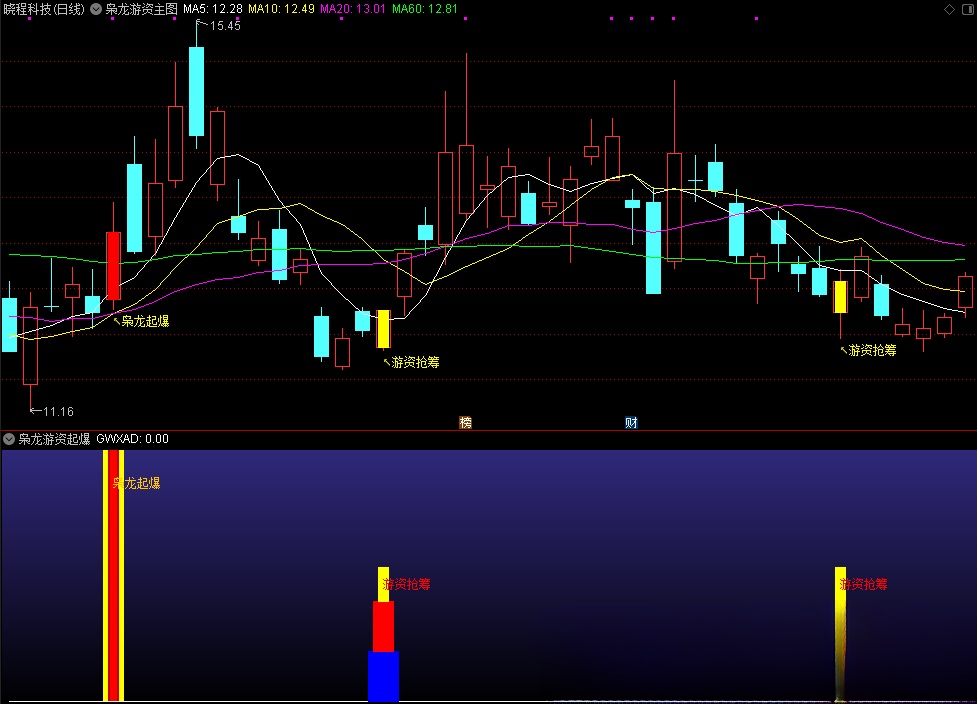
Task: Click the GWXAD: 0.00 value readout
Action: pyautogui.click(x=132, y=438)
